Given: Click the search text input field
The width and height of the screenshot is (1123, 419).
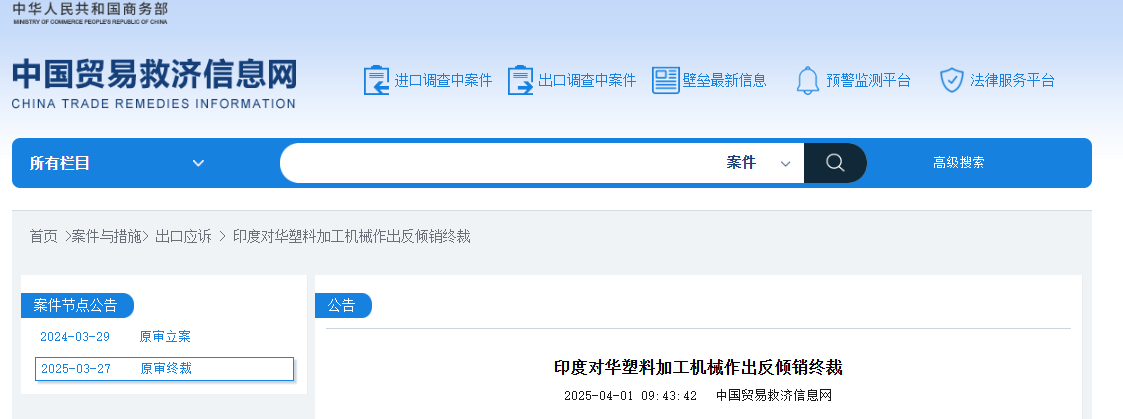Looking at the screenshot, I should point(499,163).
